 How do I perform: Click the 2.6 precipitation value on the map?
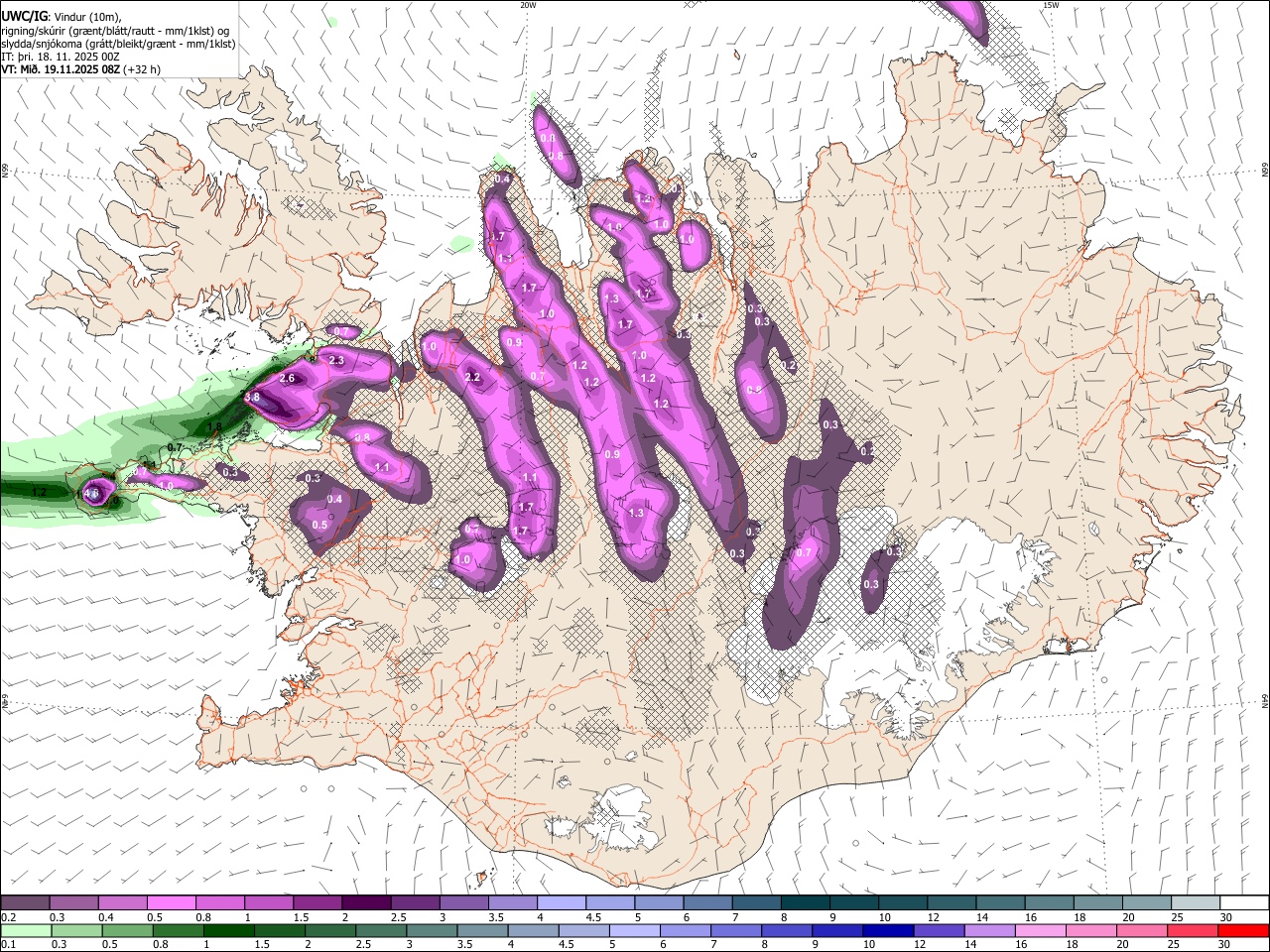tap(288, 379)
